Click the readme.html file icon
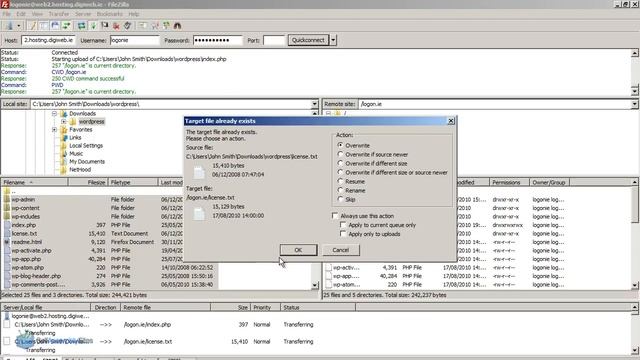640x360 pixels. [7, 242]
